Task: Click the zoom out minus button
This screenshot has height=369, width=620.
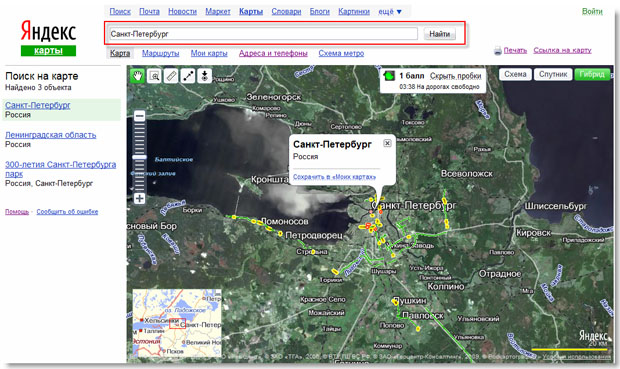Action: 140,116
